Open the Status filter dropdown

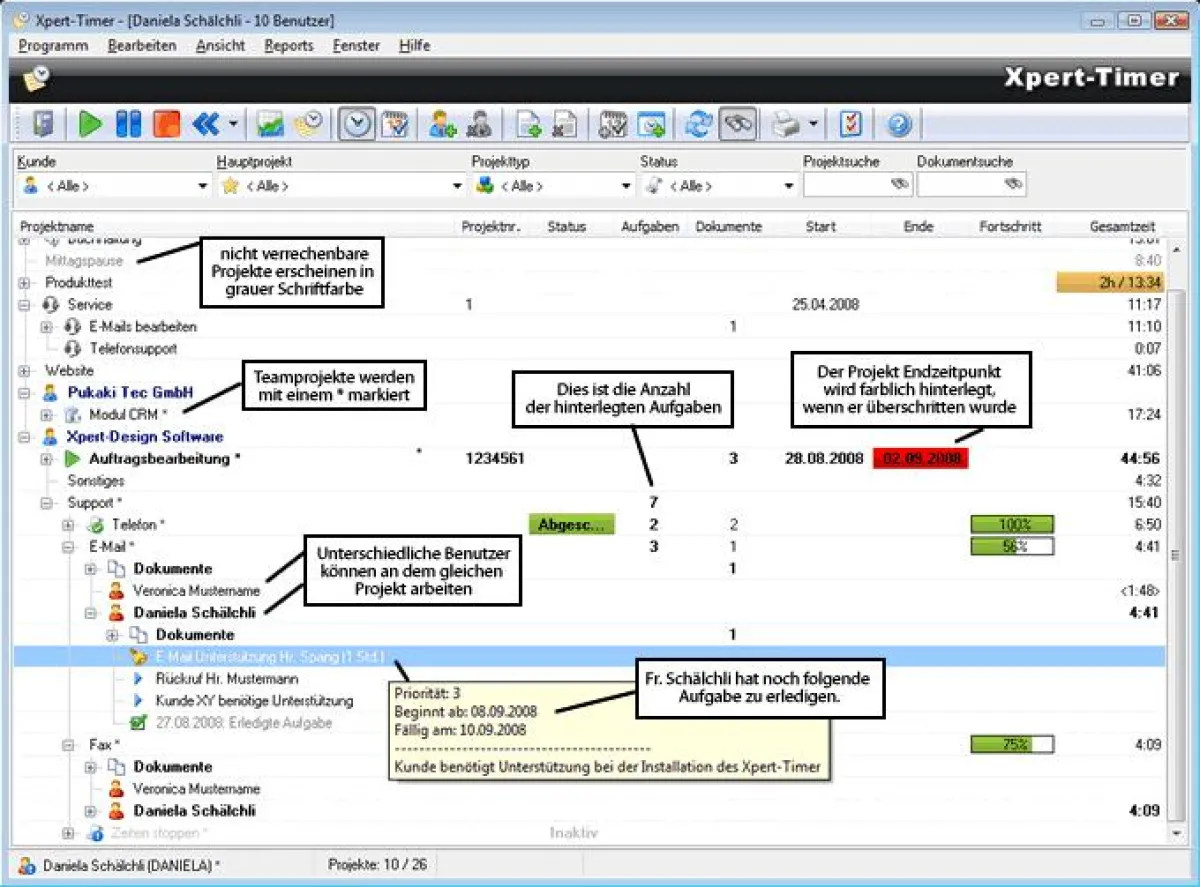pyautogui.click(x=789, y=186)
